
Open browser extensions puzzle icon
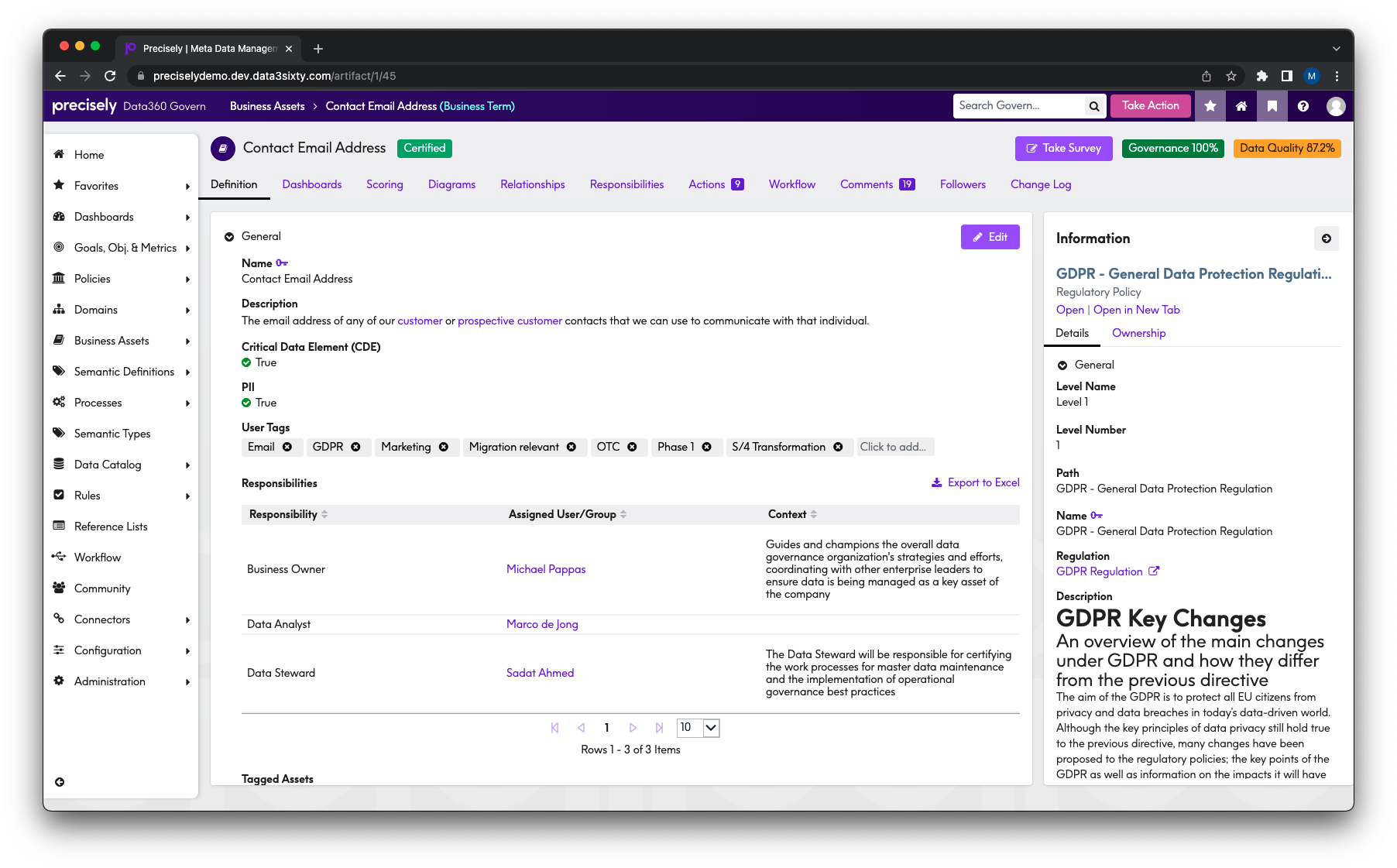pyautogui.click(x=1261, y=76)
